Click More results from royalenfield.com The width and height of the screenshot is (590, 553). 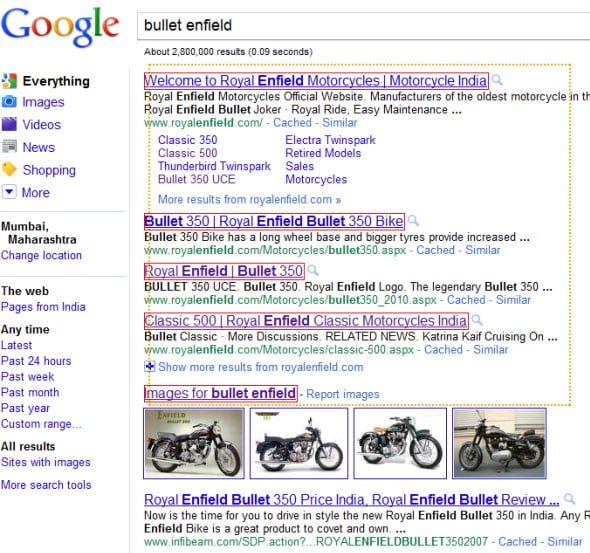click(x=249, y=199)
